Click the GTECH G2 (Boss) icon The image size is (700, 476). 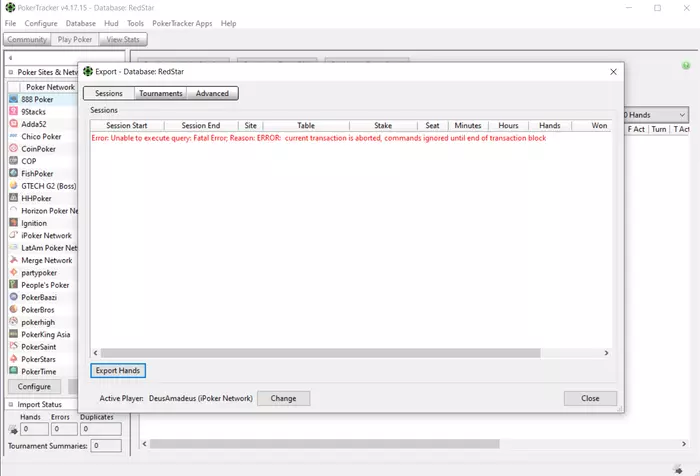pos(14,186)
